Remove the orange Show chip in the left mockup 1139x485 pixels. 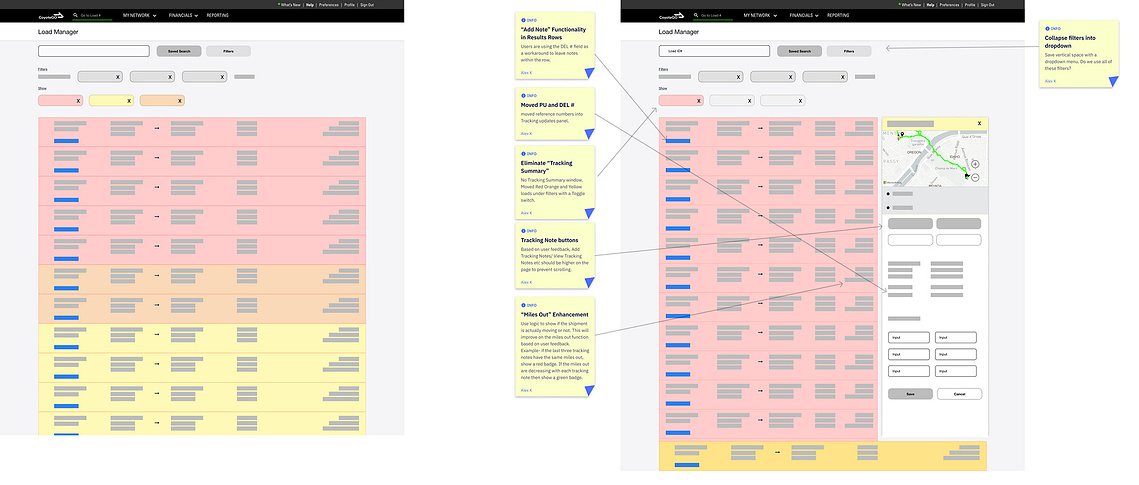[x=179, y=101]
